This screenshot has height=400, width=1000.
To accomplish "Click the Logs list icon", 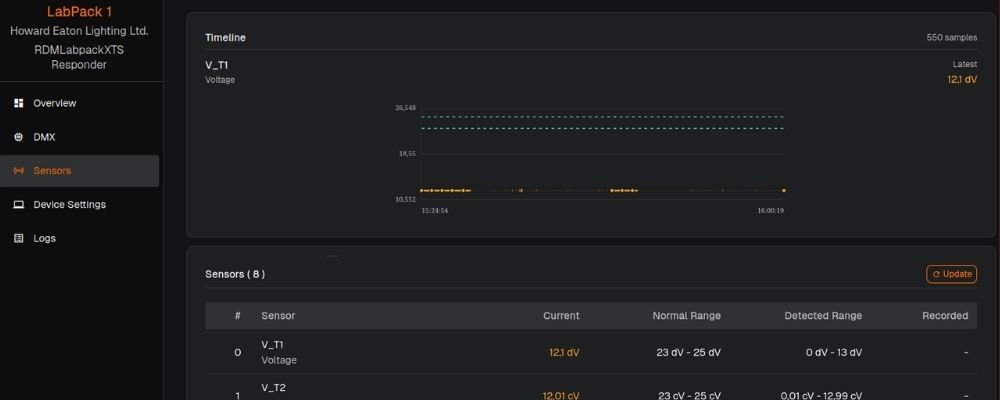I will point(18,239).
